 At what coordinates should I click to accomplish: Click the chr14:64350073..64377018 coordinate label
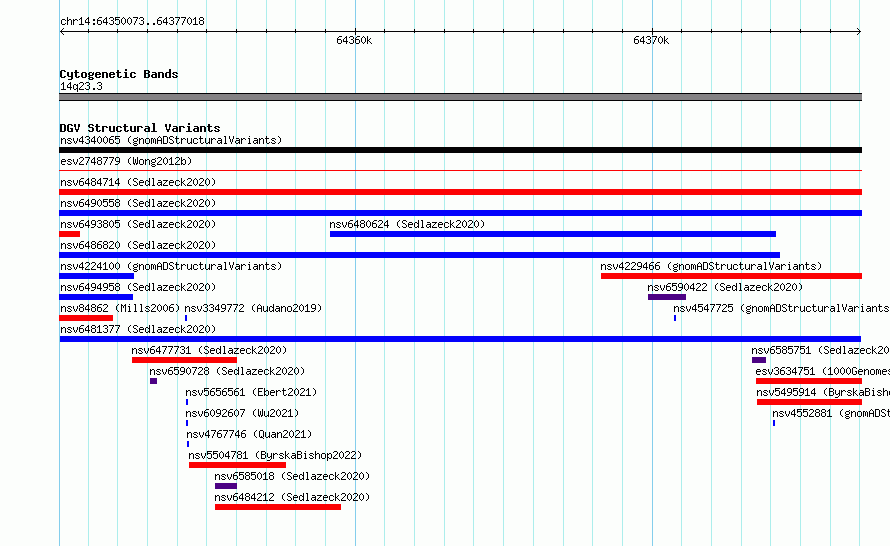point(132,21)
